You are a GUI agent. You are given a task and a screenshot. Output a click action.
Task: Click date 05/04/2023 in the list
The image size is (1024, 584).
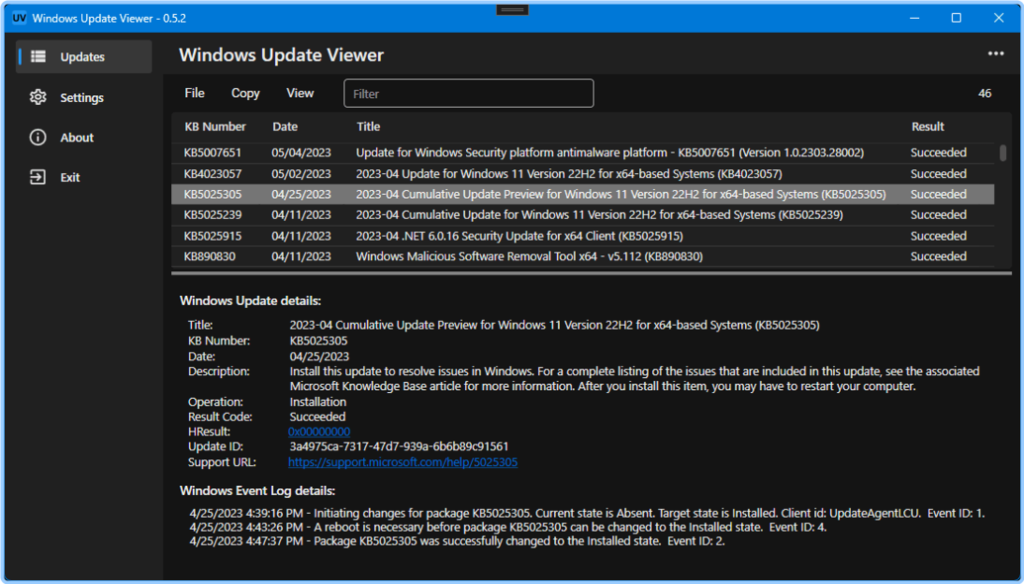[x=301, y=153]
